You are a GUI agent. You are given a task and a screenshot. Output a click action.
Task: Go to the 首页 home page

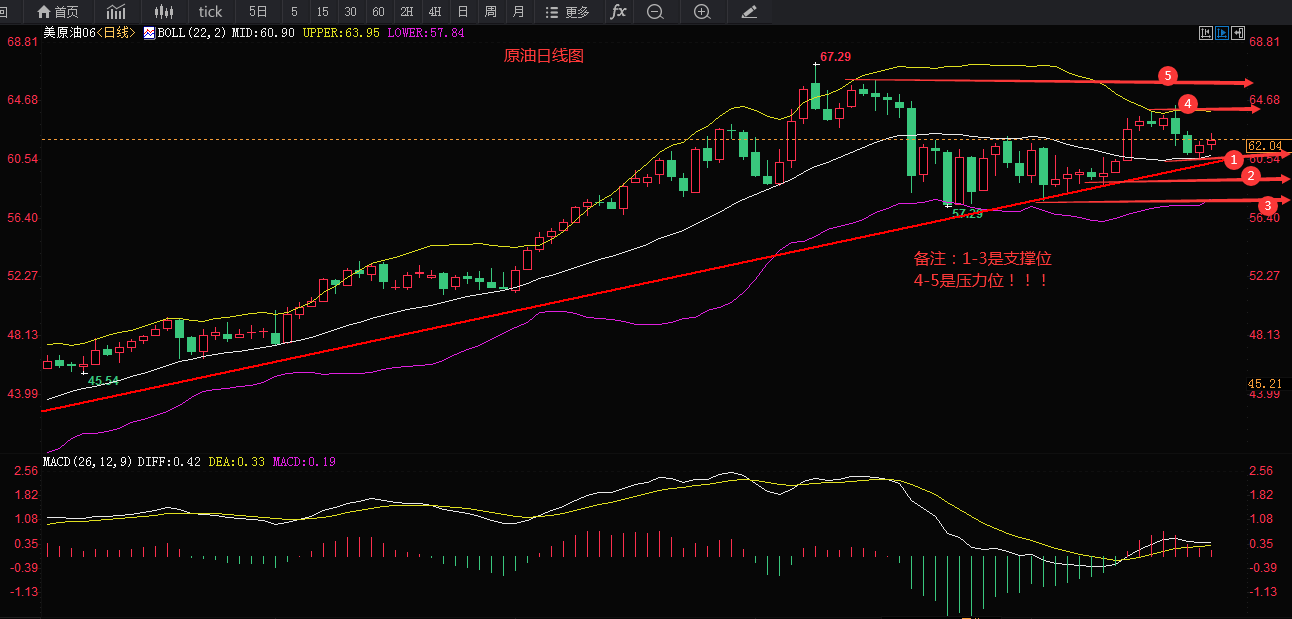[x=57, y=12]
